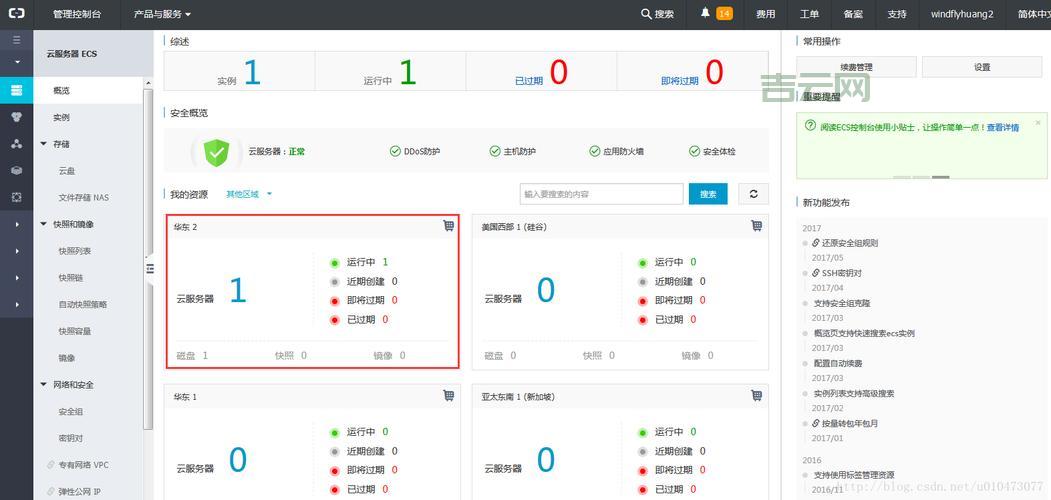
Task: Click the 查看详情 link in the tips notice
Action: click(x=1002, y=127)
